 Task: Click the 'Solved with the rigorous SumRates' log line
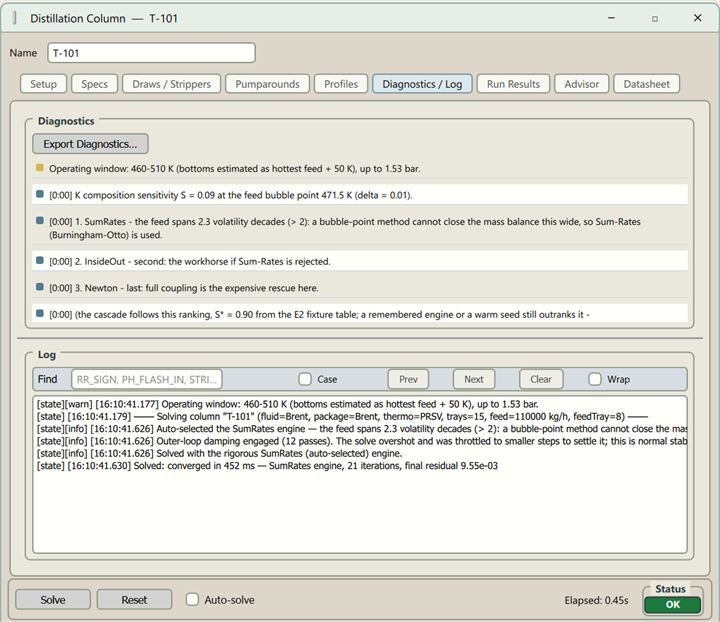click(219, 454)
